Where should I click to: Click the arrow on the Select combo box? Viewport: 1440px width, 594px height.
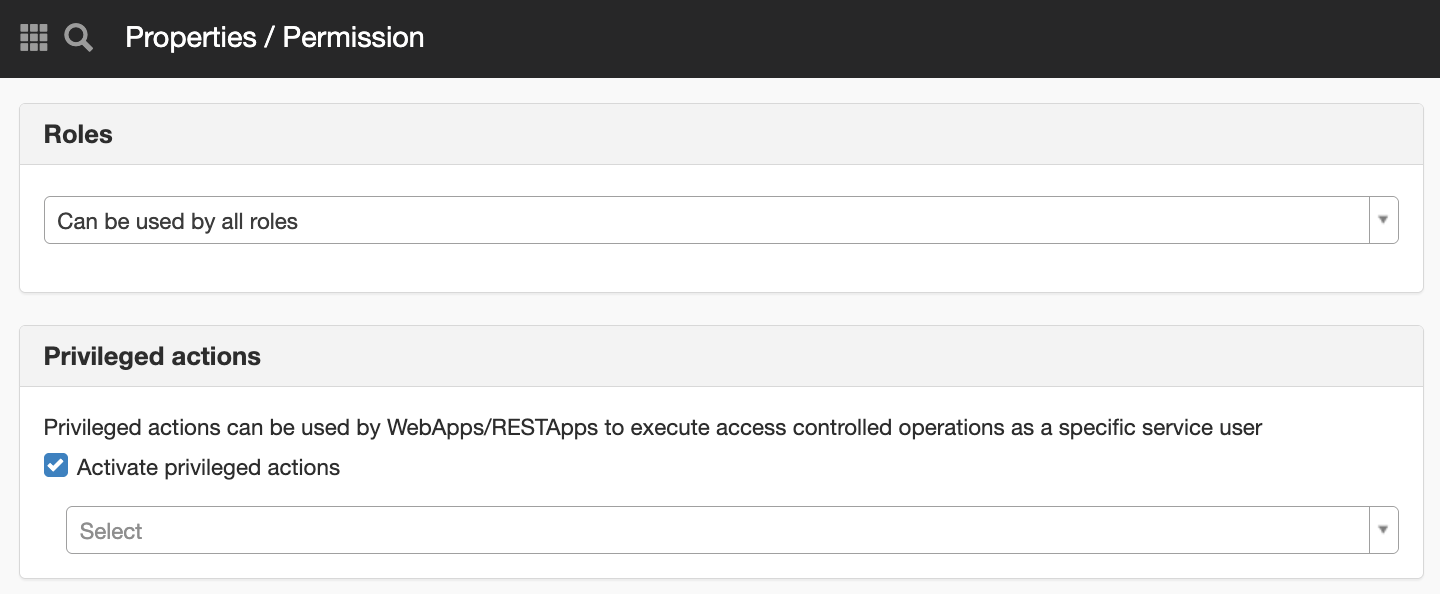coord(1383,530)
